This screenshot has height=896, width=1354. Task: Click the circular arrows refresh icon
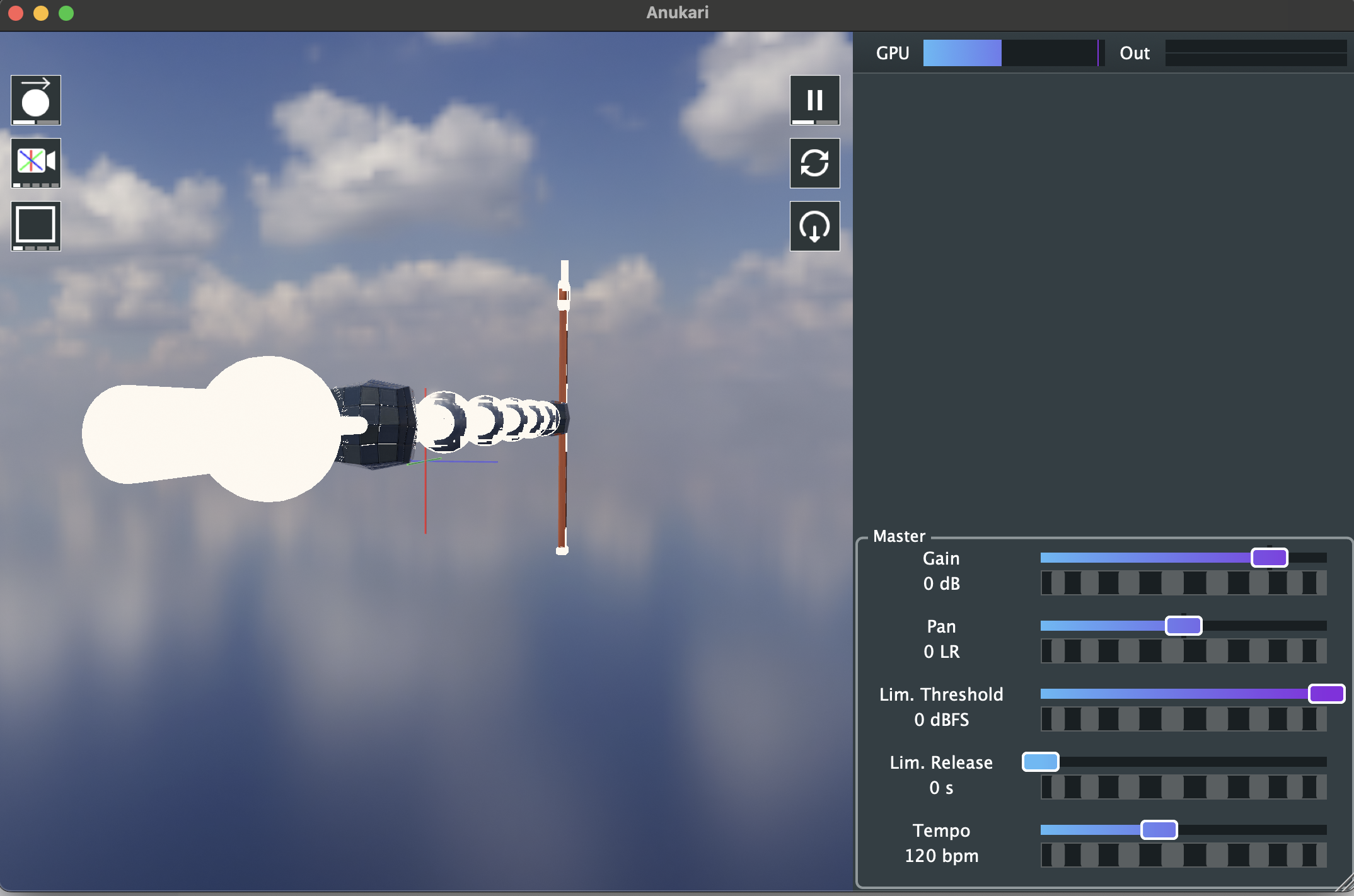814,163
